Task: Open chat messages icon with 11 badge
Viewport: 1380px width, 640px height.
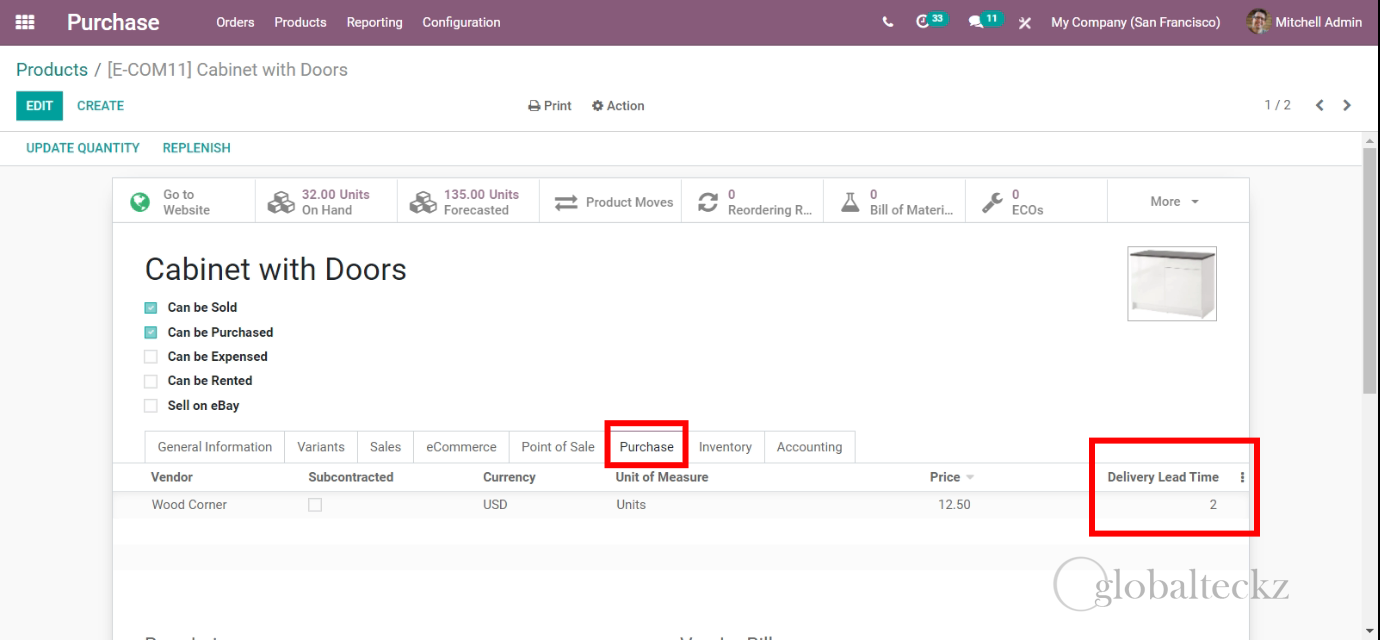Action: click(985, 21)
